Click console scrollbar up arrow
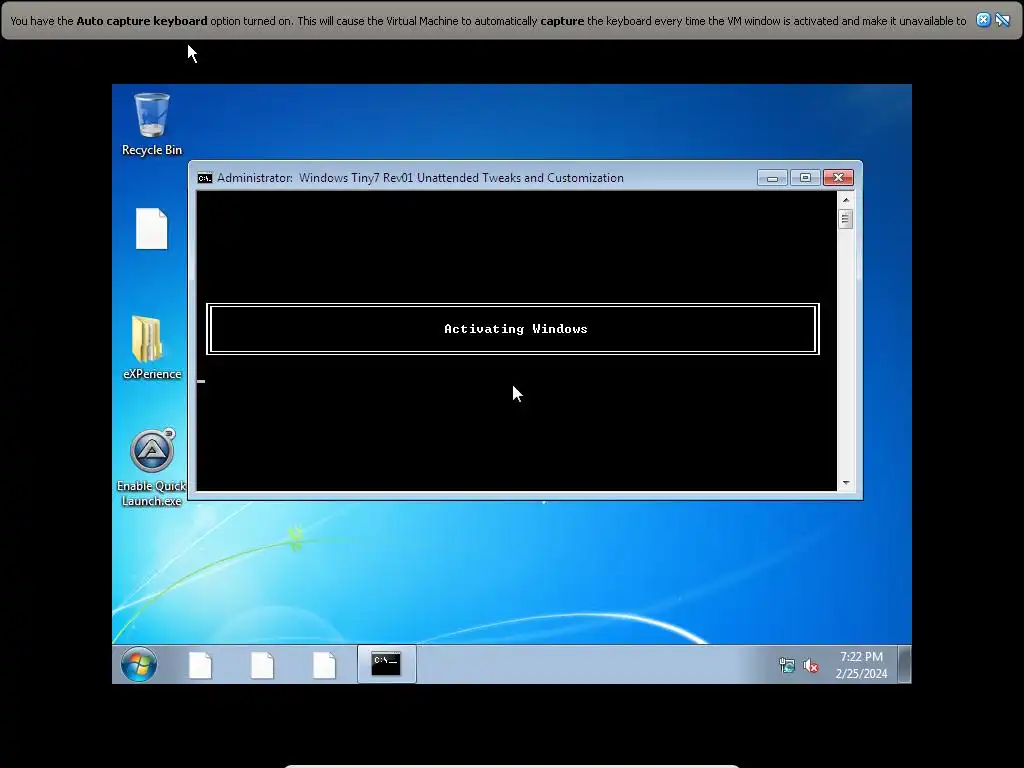1024x768 pixels. pyautogui.click(x=846, y=200)
